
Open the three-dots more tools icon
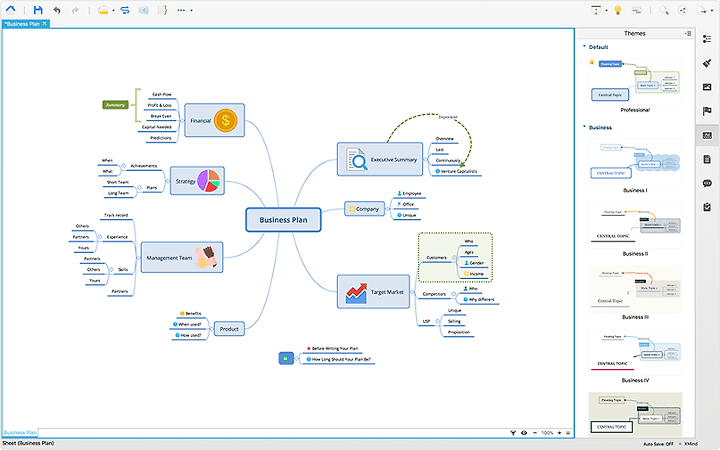click(181, 10)
